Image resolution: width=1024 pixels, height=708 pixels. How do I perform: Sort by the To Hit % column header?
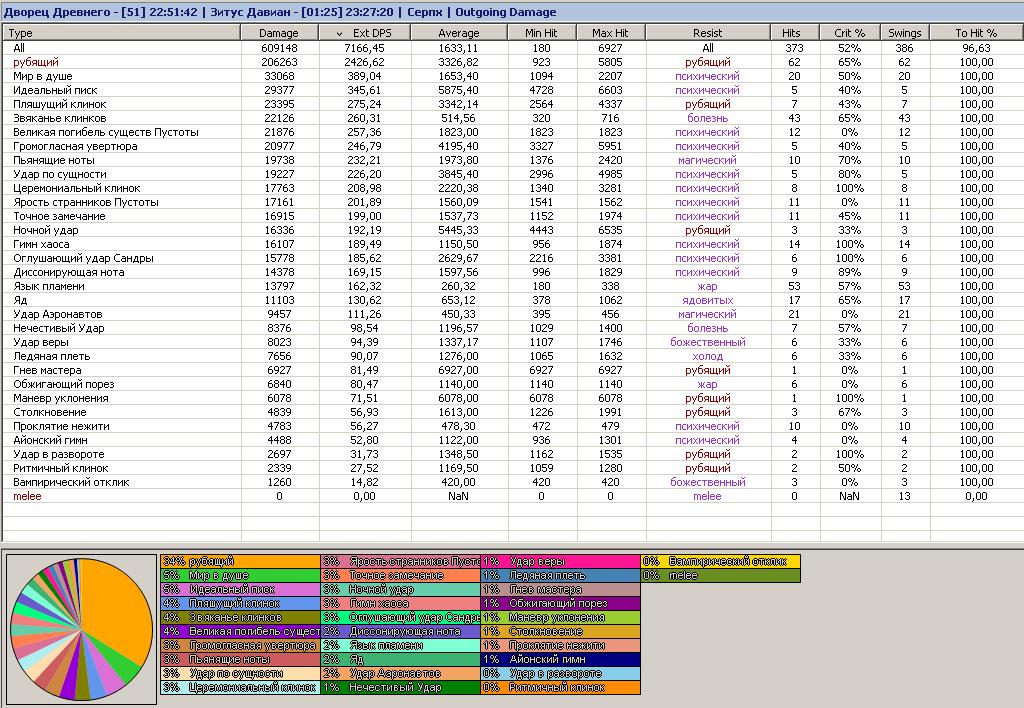pyautogui.click(x=976, y=33)
